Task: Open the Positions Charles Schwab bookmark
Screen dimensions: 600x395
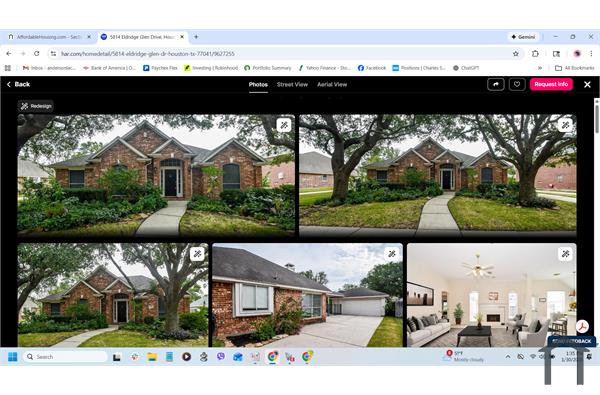Action: (419, 68)
